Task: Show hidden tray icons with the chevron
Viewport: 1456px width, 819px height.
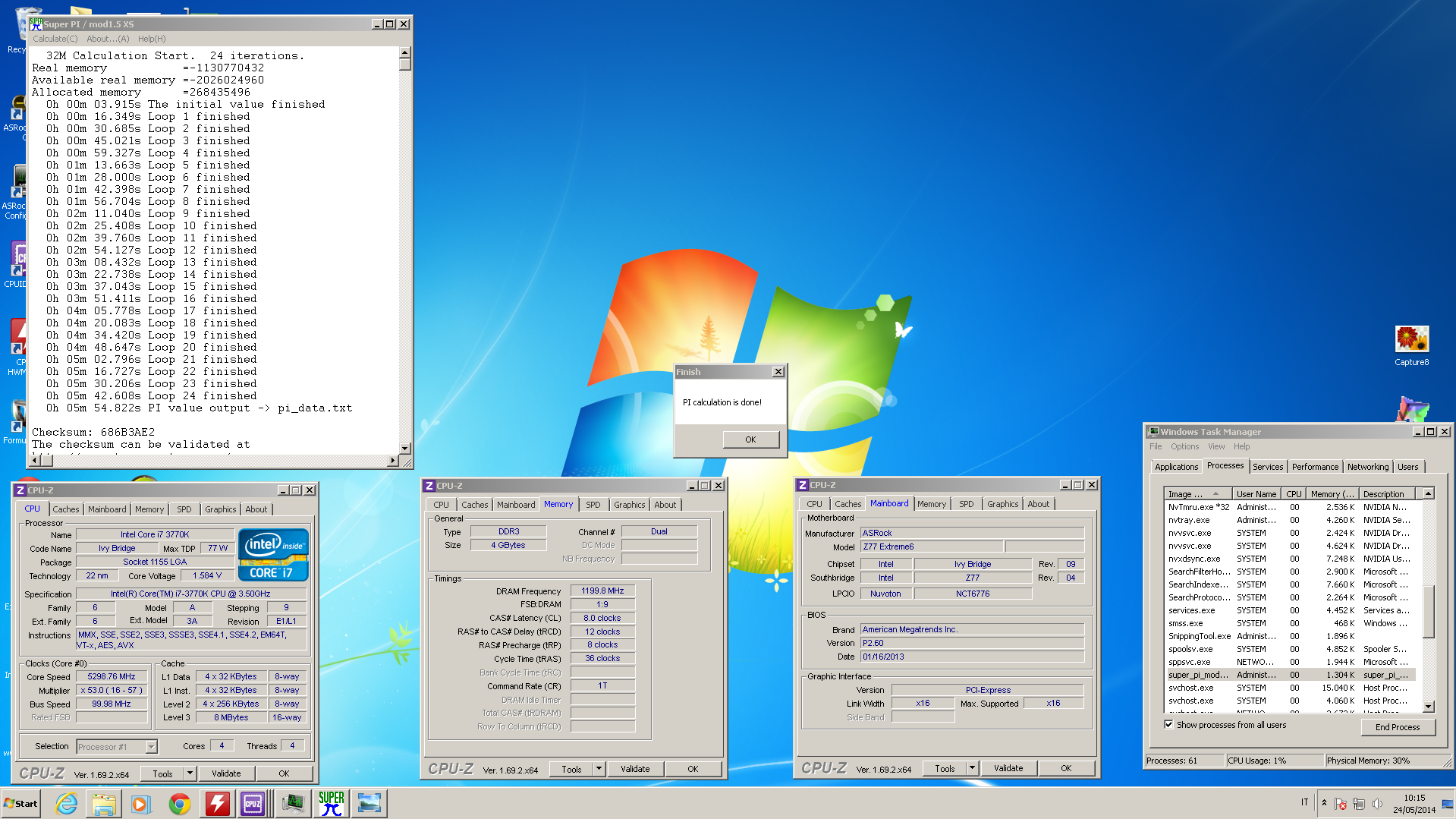Action: click(1324, 802)
